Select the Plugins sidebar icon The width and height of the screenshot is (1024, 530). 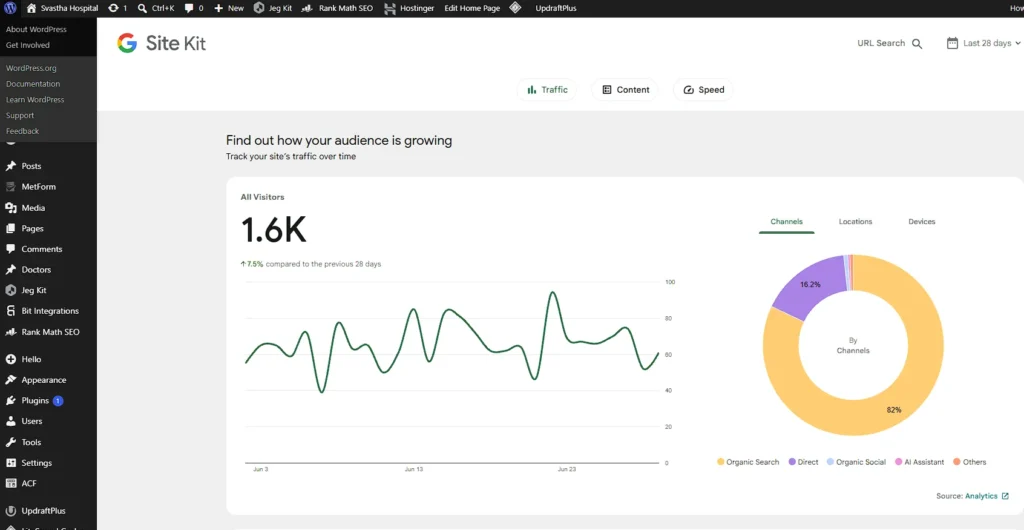click(10, 400)
